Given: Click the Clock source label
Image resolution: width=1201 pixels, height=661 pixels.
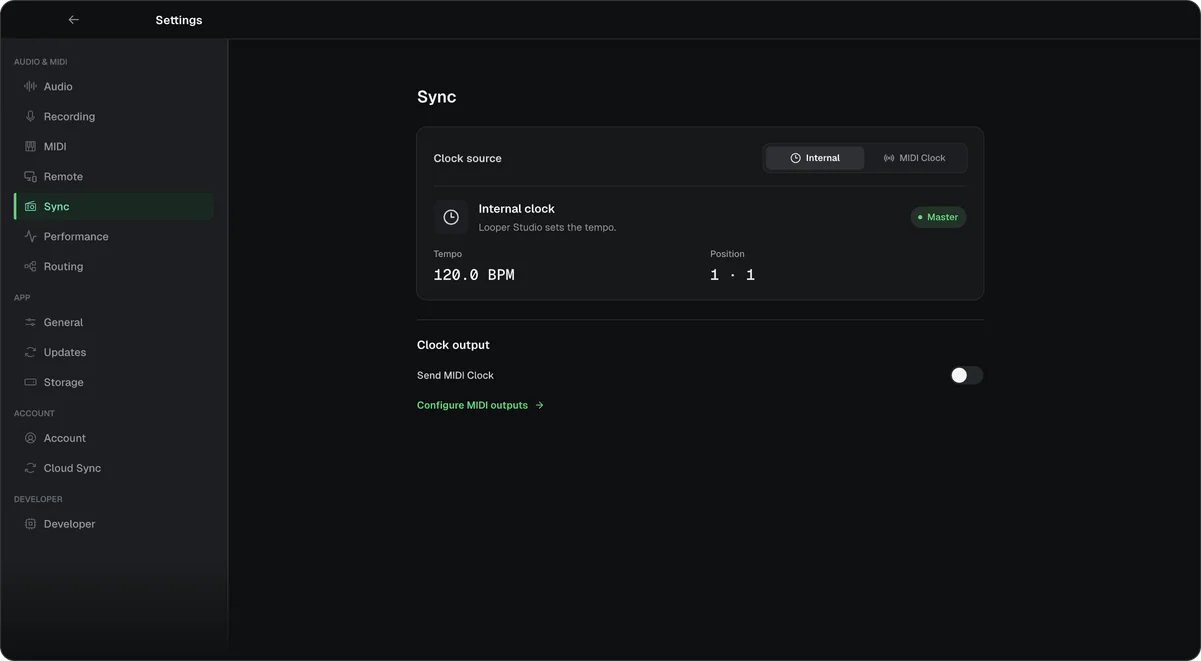Looking at the screenshot, I should tap(467, 159).
